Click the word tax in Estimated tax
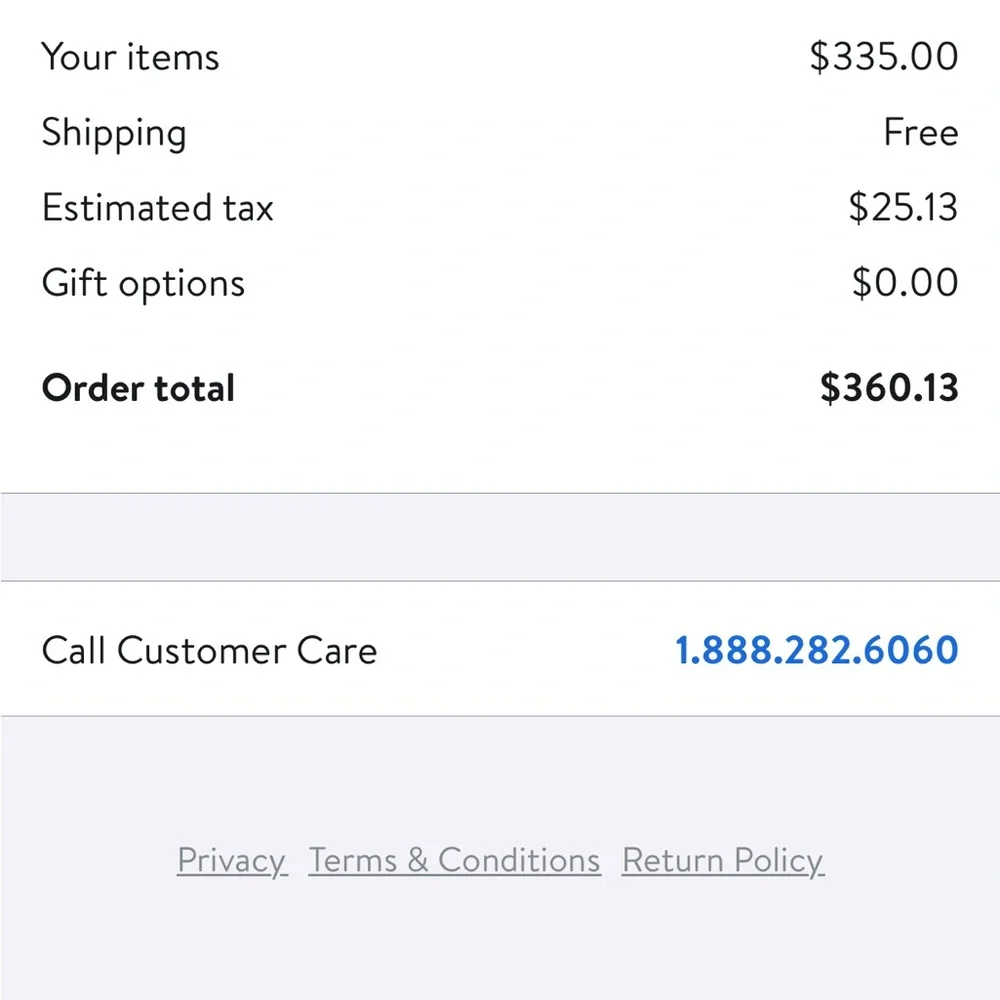The height and width of the screenshot is (1000, 1000). 248,209
